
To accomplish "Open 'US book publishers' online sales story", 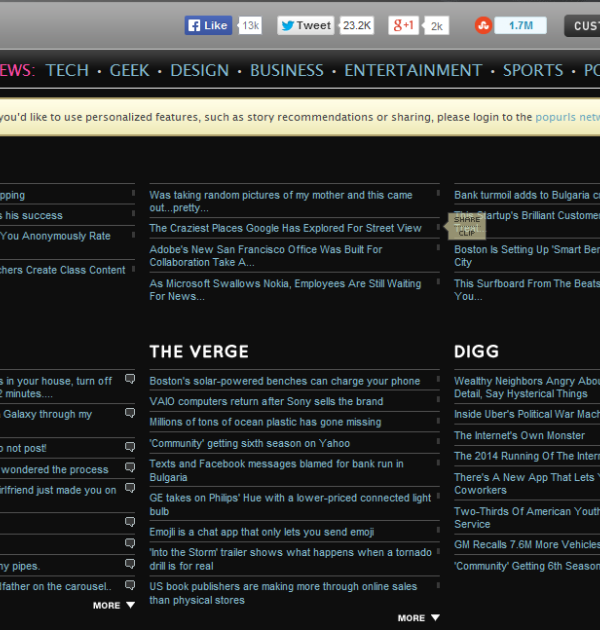I will coord(283,593).
